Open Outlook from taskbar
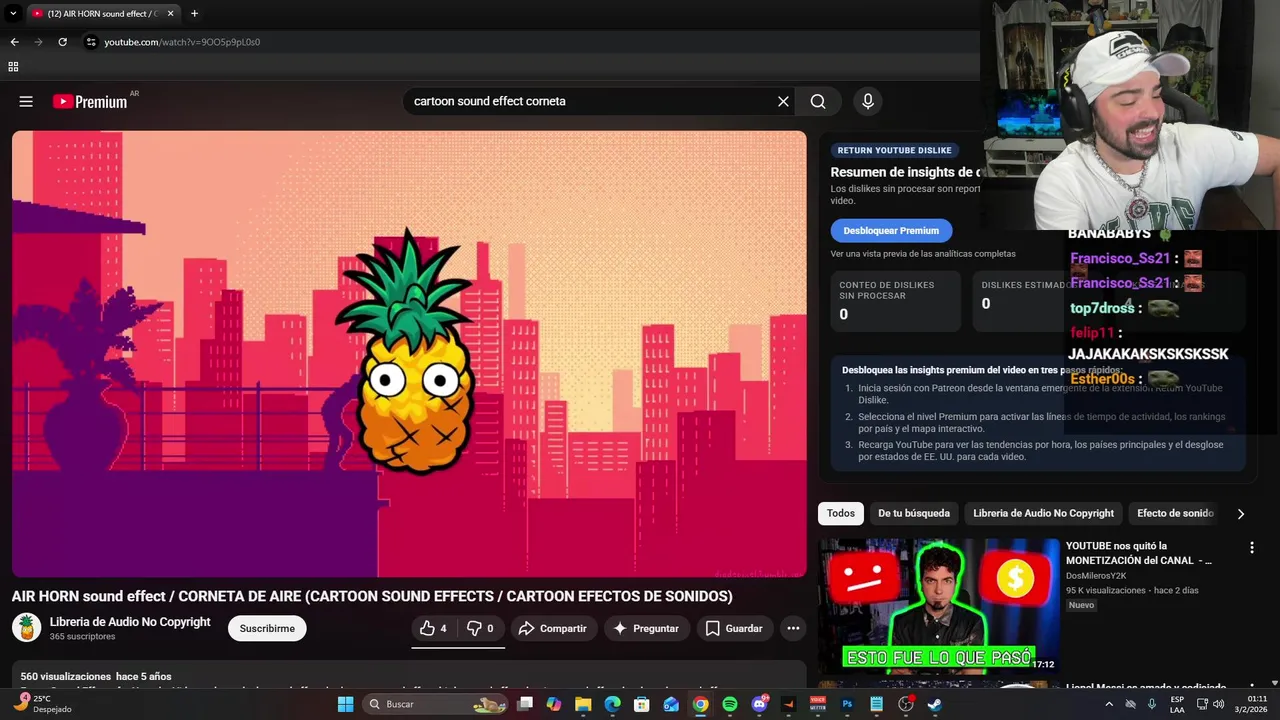This screenshot has height=720, width=1280. pyautogui.click(x=671, y=704)
